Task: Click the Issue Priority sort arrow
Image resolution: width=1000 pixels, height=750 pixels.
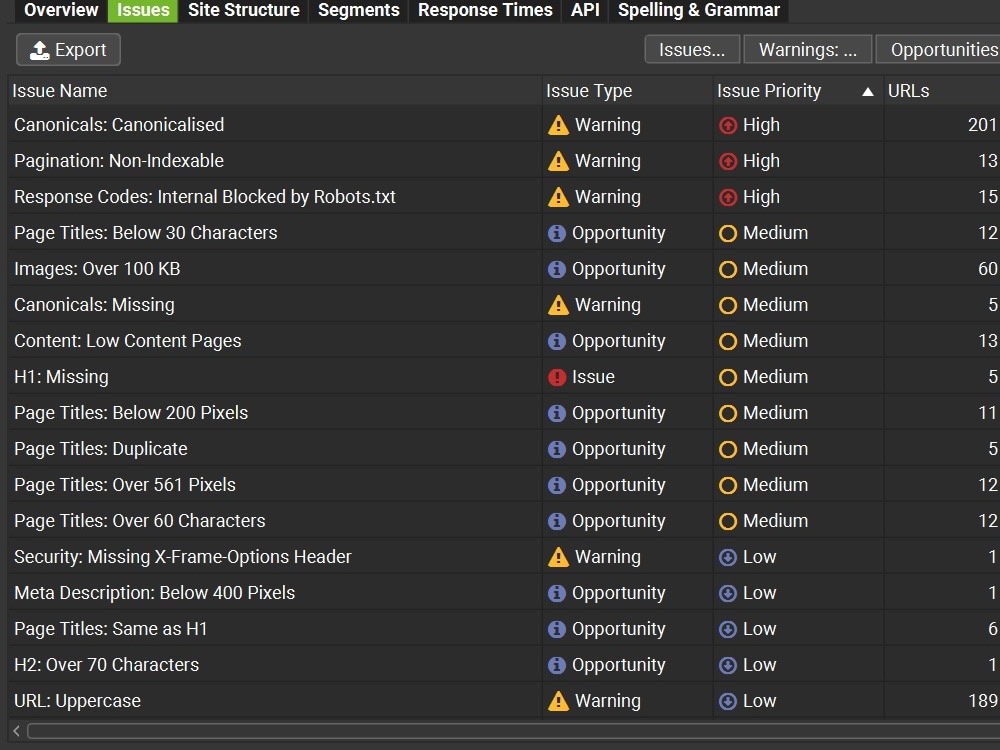Action: 867,92
